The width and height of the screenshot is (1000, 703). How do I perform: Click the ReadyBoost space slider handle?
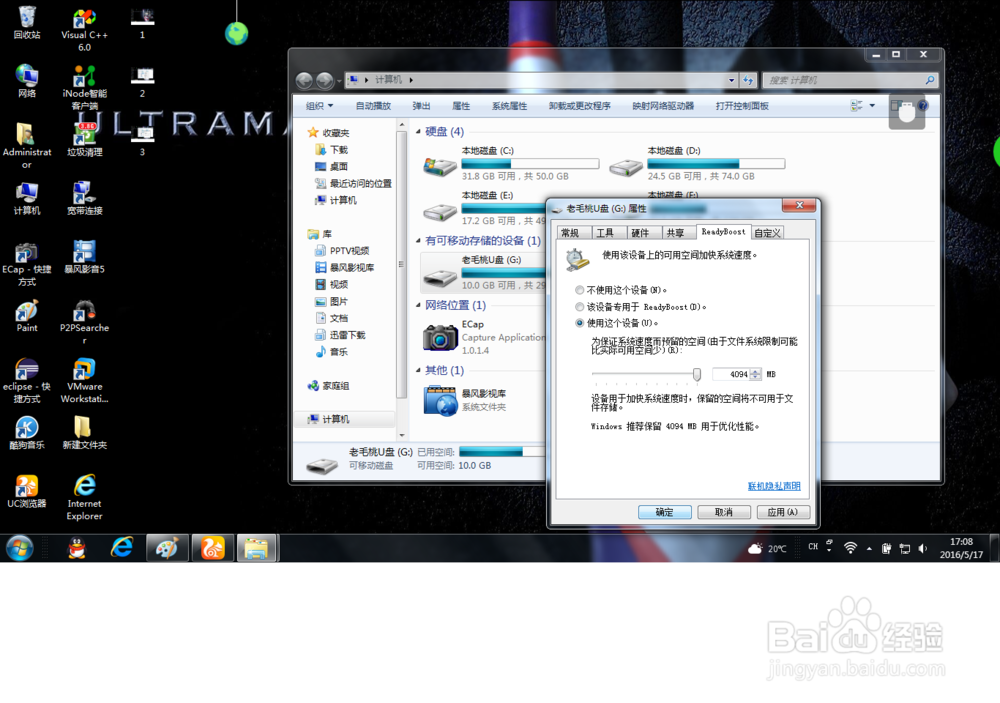697,374
